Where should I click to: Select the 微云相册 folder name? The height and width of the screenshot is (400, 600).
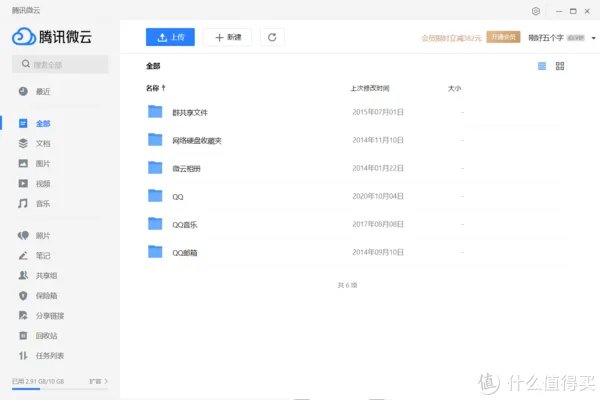pos(186,168)
